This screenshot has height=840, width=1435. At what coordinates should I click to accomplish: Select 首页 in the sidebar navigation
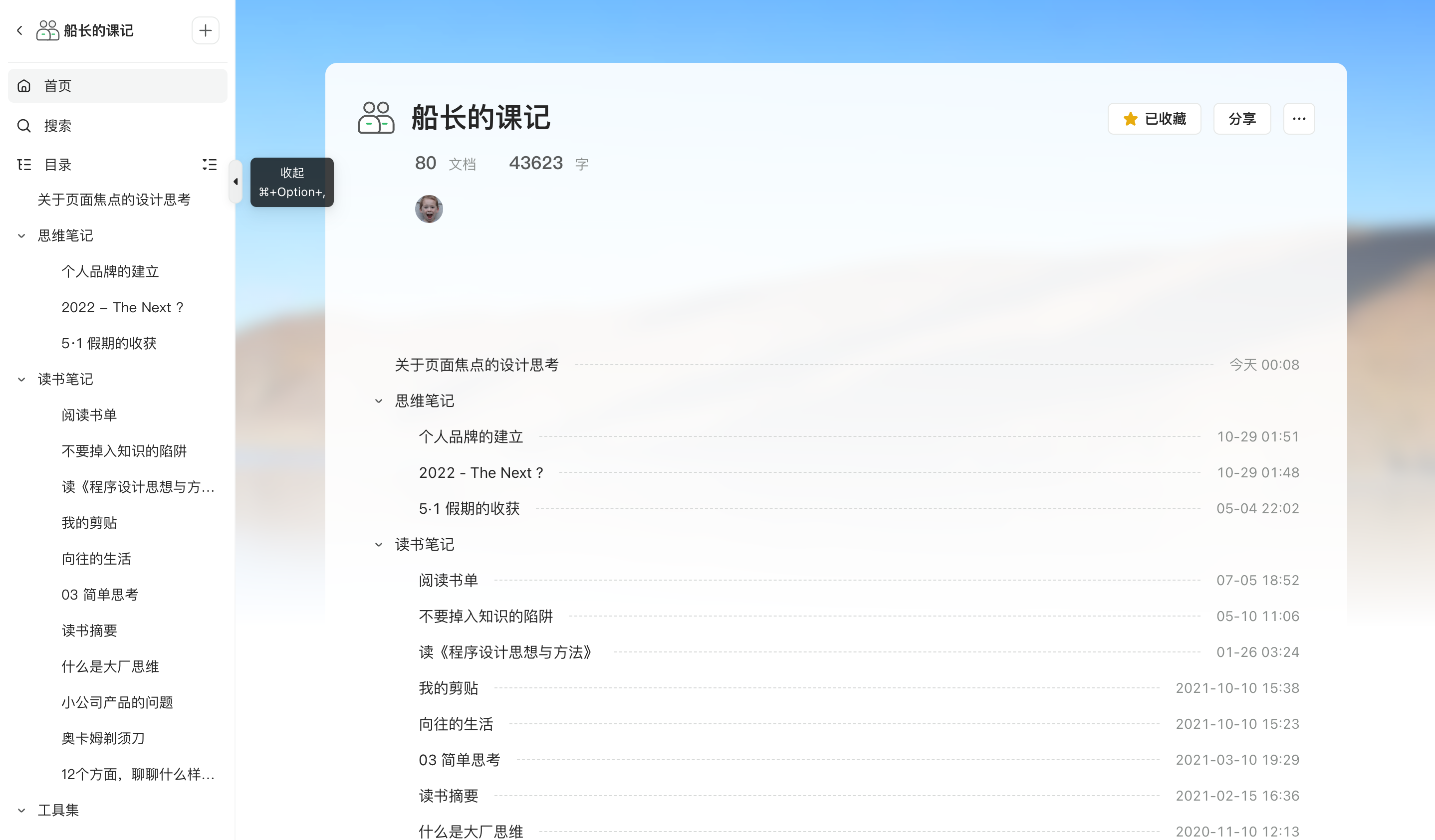tap(58, 85)
